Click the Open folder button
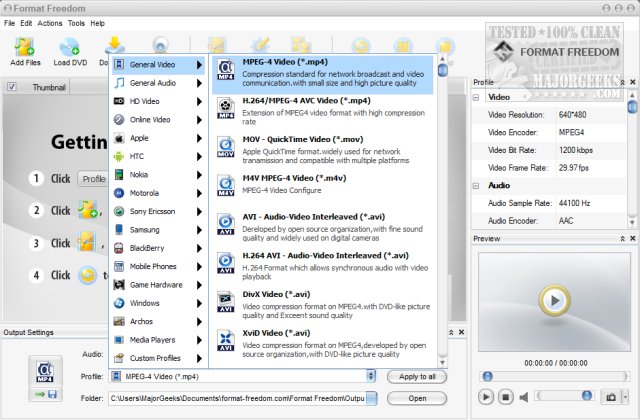Screen dimensions: 640x420 417,398
